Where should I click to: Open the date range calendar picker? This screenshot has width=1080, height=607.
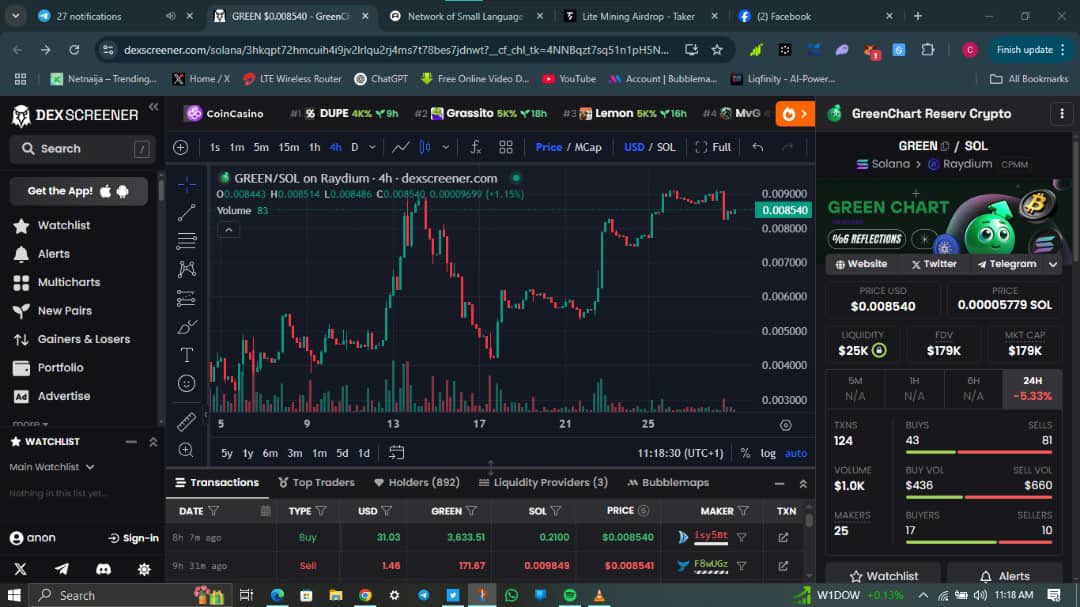coord(396,453)
